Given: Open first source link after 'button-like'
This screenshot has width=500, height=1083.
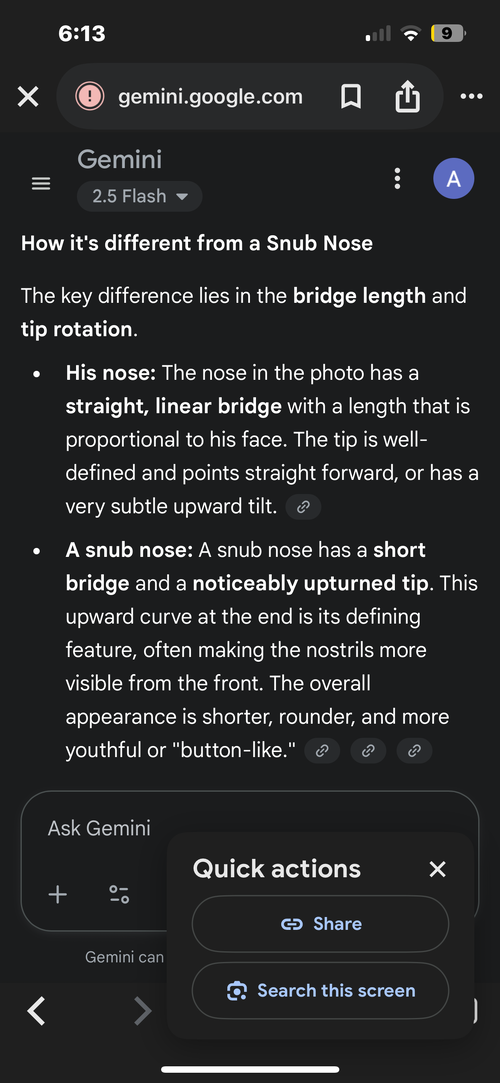Looking at the screenshot, I should [322, 751].
